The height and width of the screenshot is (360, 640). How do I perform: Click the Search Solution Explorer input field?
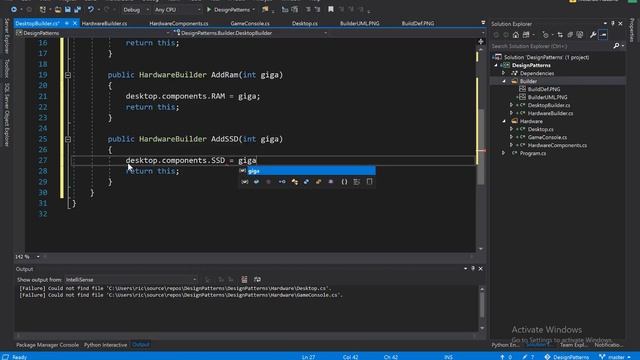pos(551,46)
